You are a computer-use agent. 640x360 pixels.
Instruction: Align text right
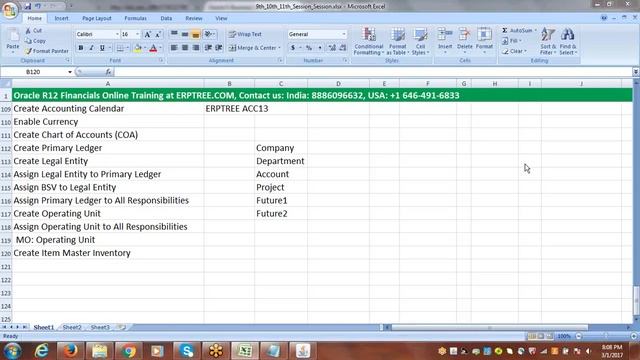tap(196, 48)
